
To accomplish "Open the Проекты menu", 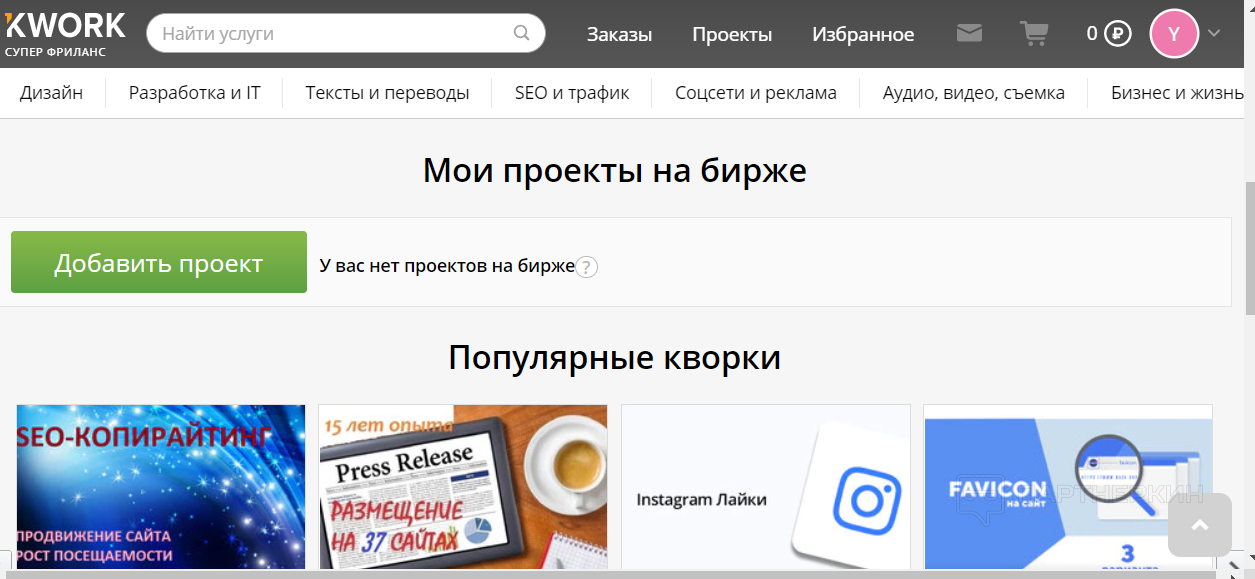I will pos(732,34).
